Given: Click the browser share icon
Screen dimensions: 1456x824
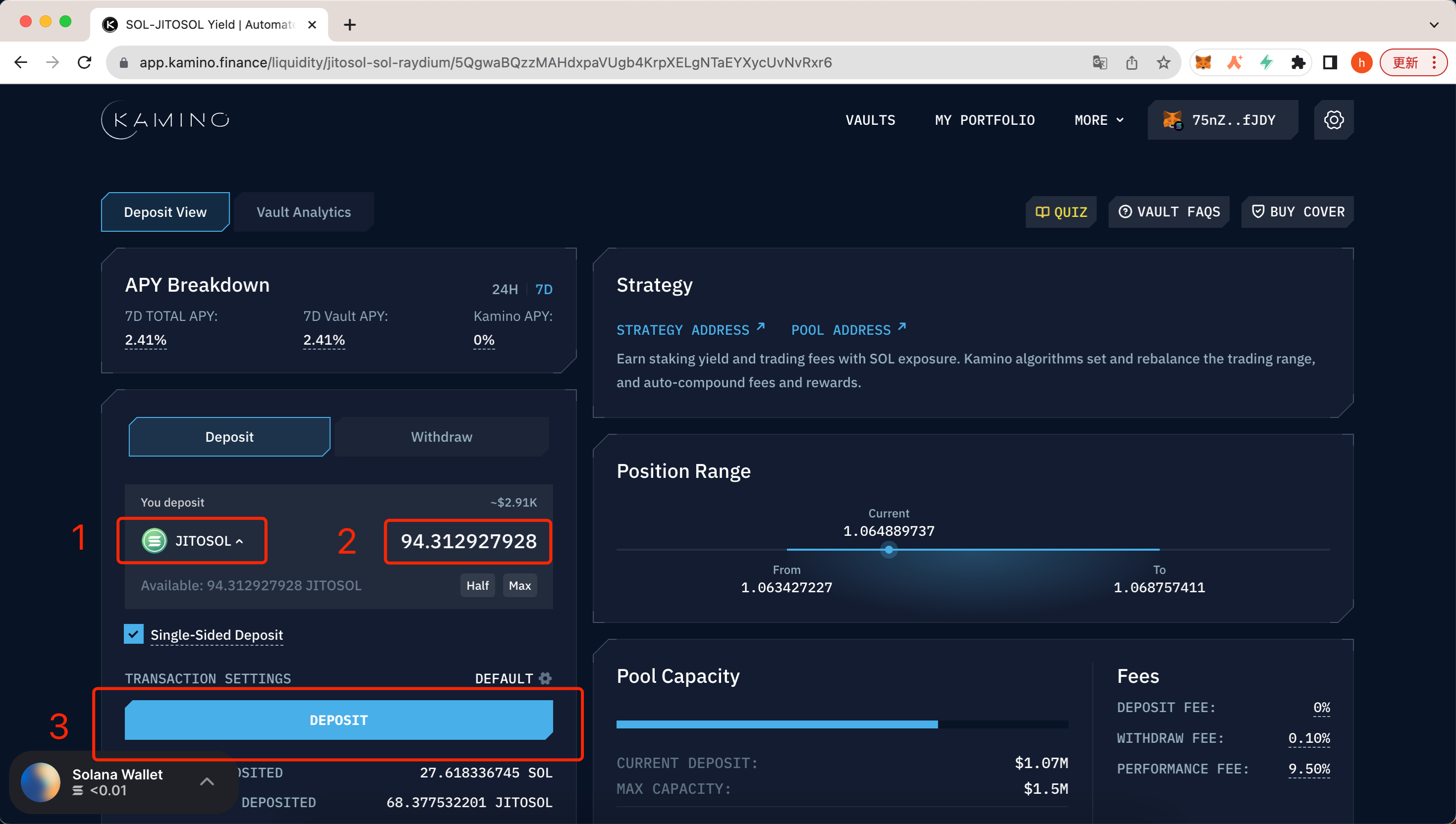Looking at the screenshot, I should tap(1132, 62).
